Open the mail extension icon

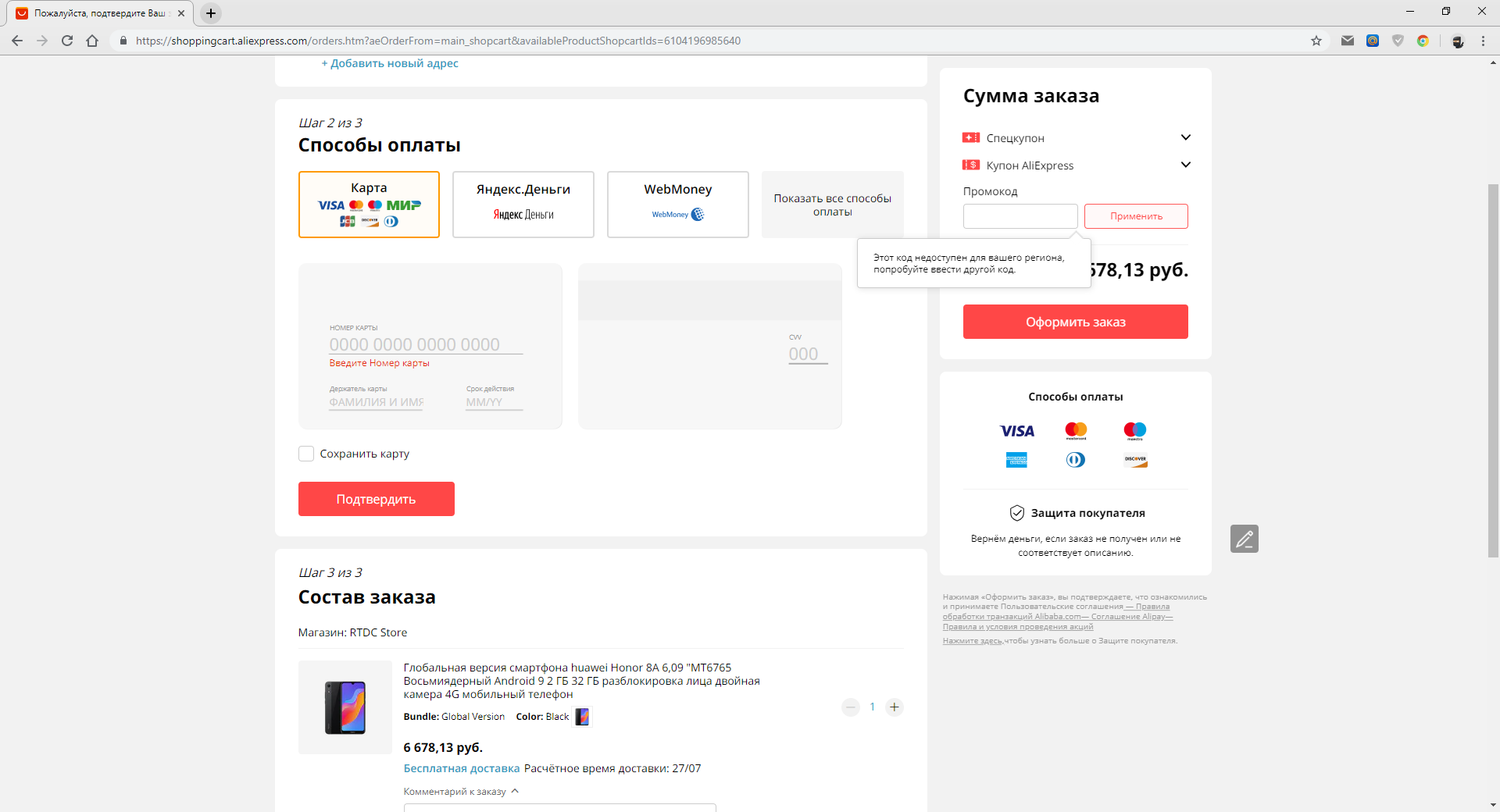click(x=1348, y=41)
